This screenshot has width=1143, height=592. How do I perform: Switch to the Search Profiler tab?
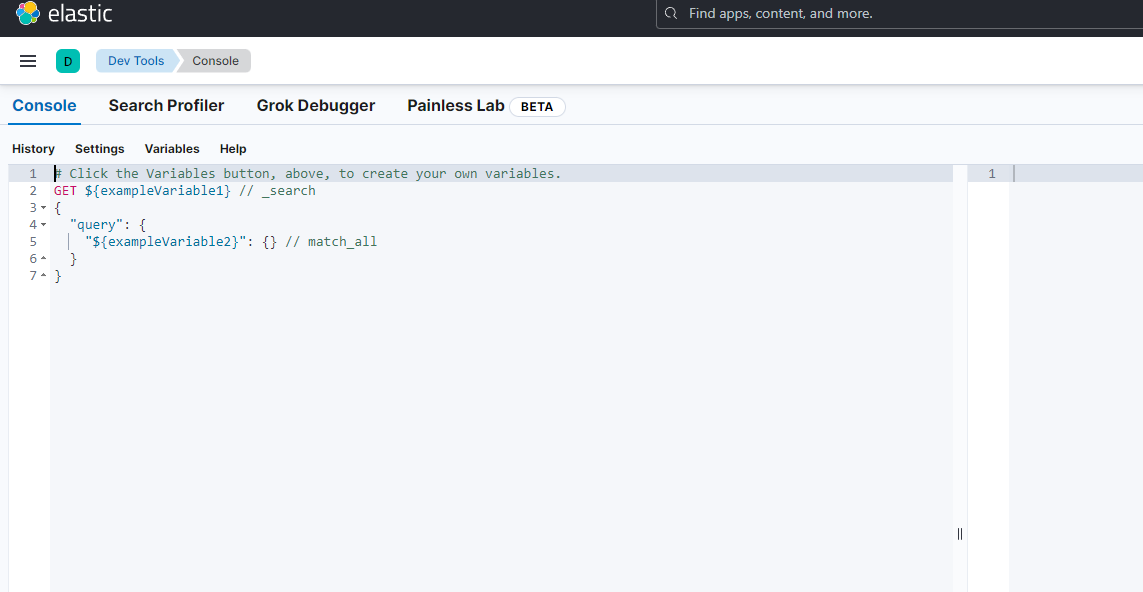(x=166, y=106)
